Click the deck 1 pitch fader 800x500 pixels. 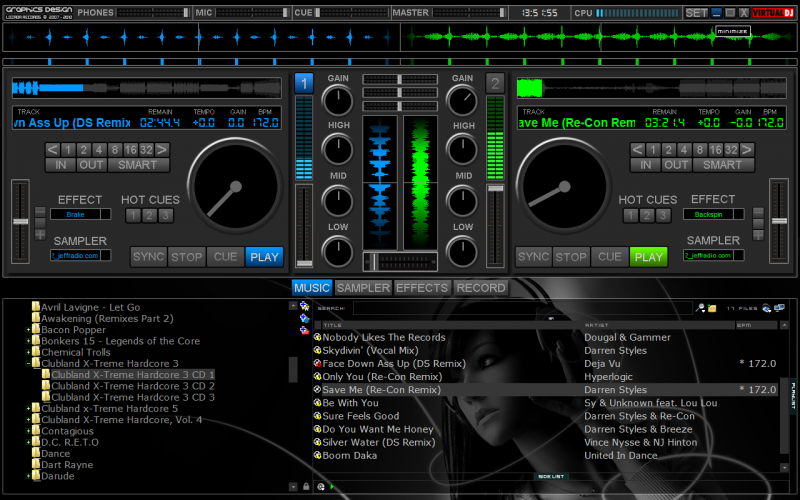(x=20, y=221)
